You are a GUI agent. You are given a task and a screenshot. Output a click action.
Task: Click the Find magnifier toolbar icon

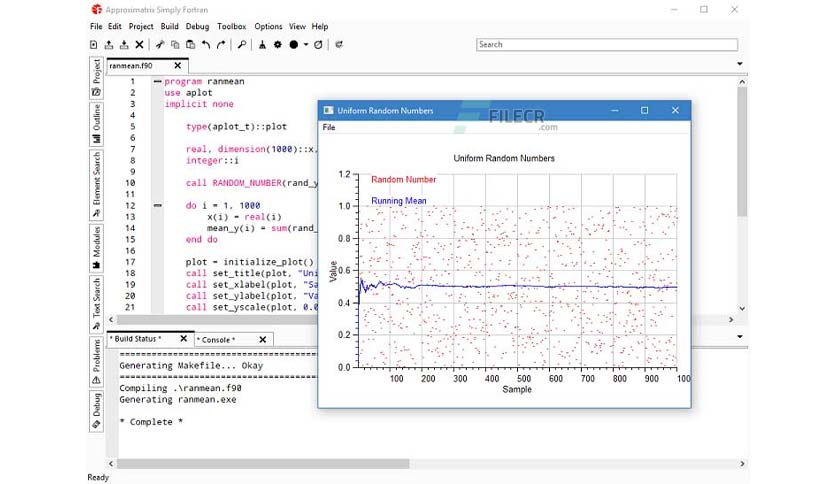coord(242,45)
